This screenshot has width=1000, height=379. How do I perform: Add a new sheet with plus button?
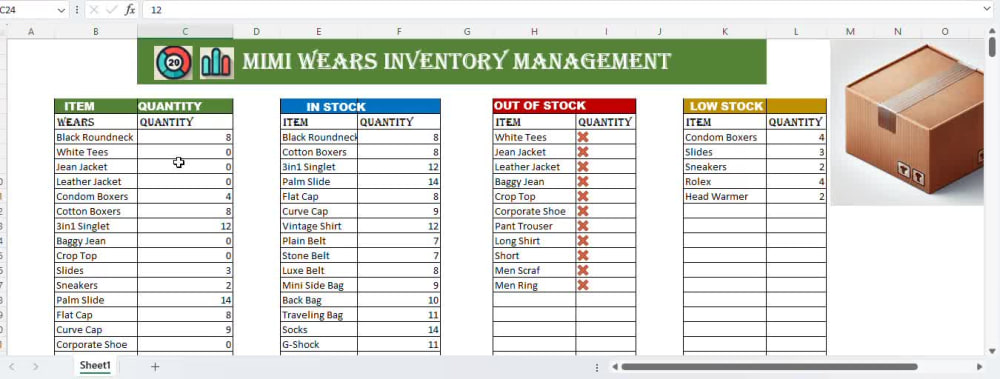tap(155, 366)
